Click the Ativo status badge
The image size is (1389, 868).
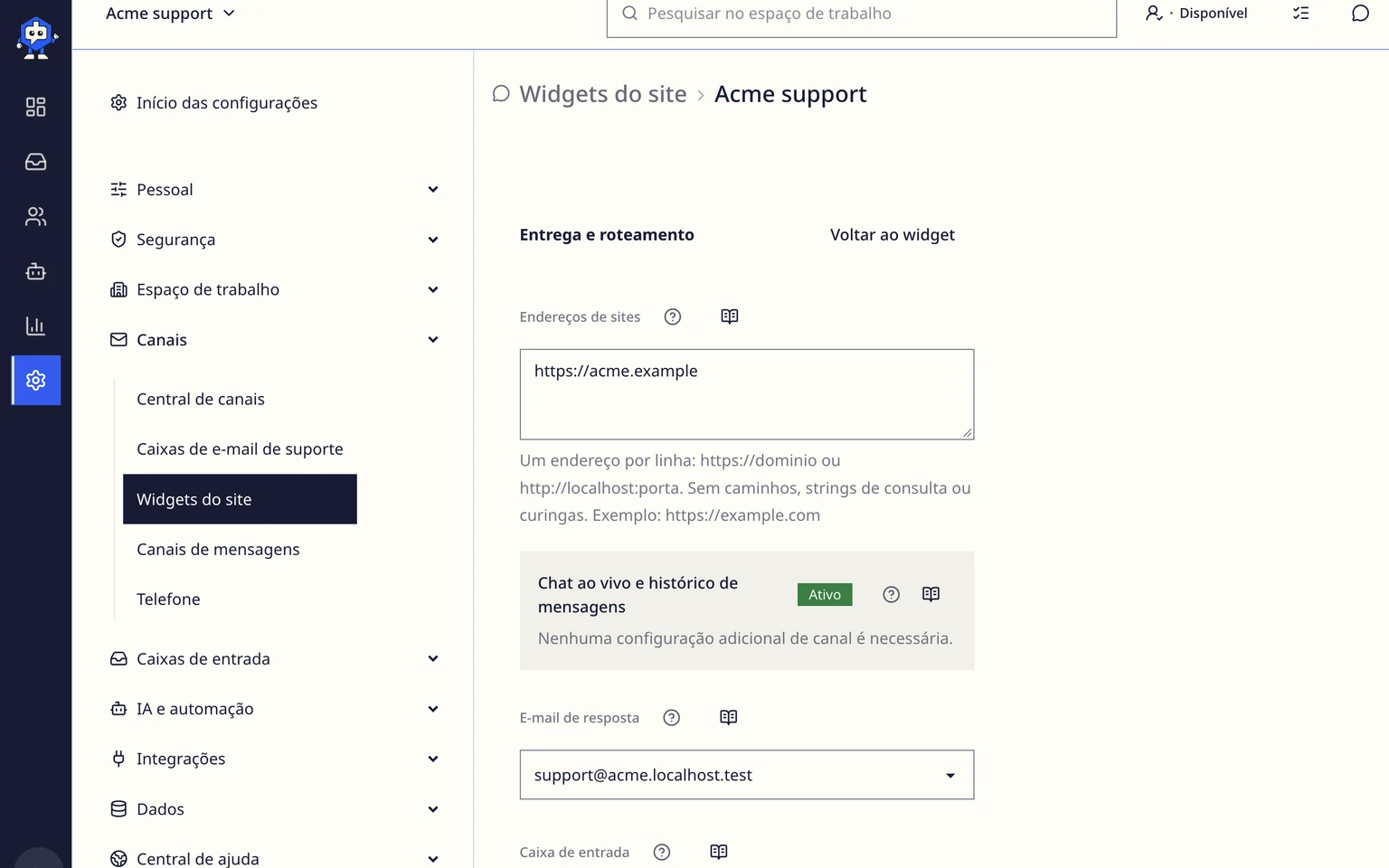click(825, 595)
